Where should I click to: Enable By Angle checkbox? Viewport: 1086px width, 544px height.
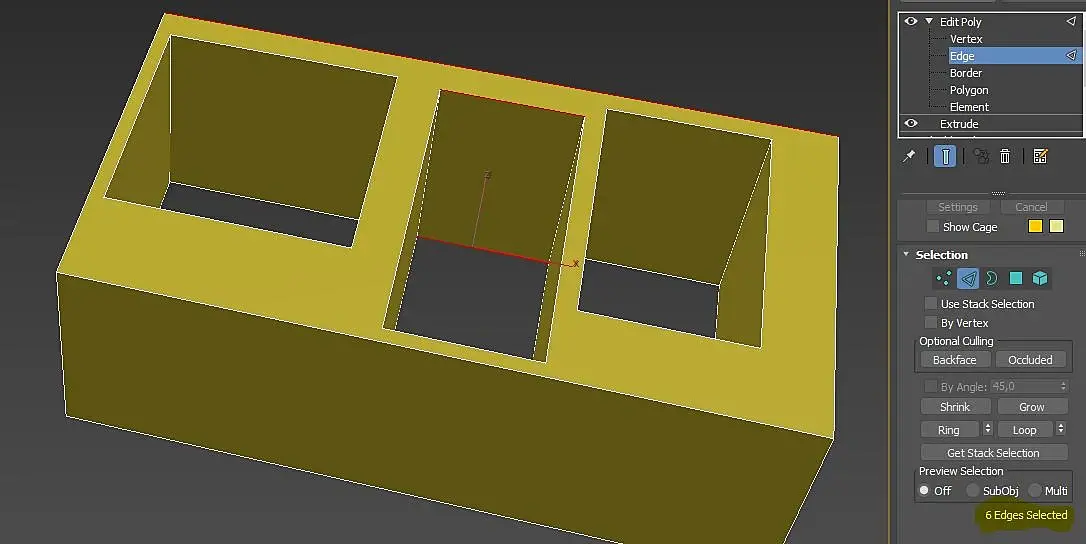[x=931, y=386]
